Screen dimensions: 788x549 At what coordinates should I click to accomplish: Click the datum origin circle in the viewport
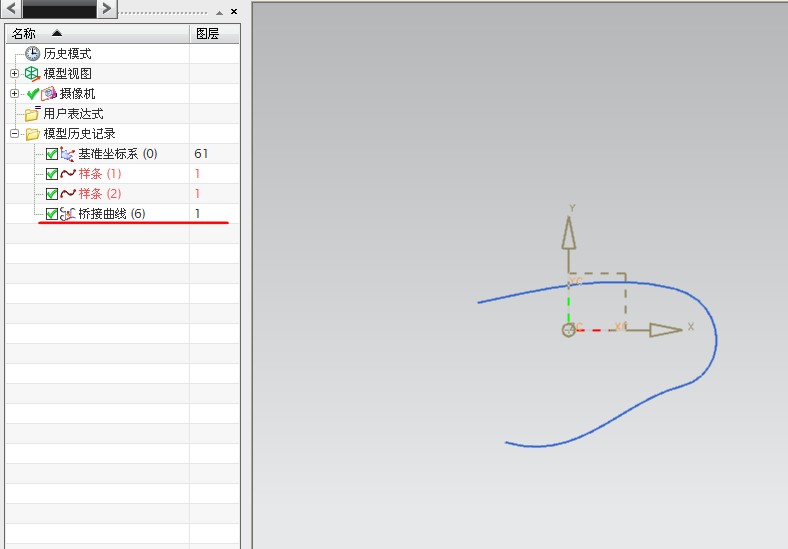pos(568,330)
